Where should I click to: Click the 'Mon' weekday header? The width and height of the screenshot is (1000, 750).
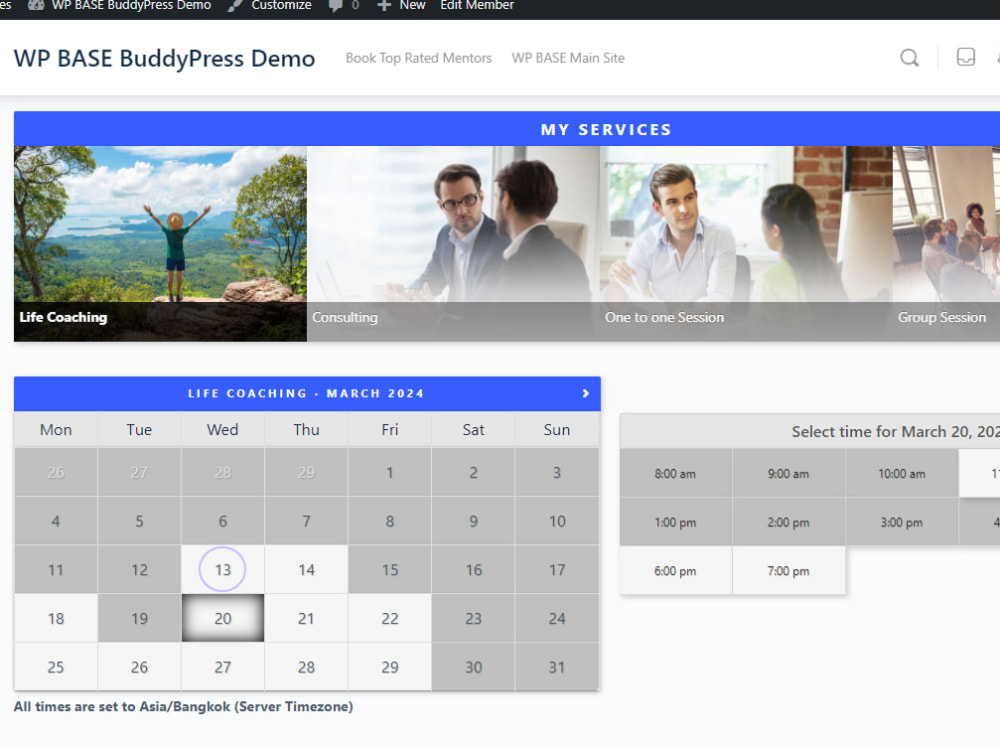[x=55, y=429]
